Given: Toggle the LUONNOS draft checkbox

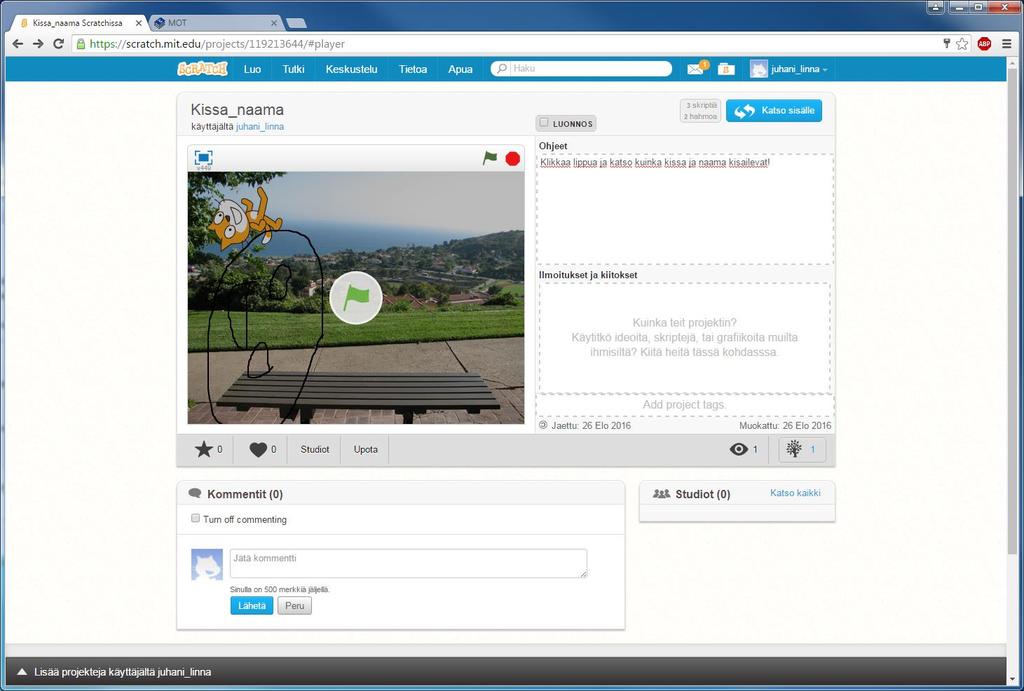Looking at the screenshot, I should 544,122.
